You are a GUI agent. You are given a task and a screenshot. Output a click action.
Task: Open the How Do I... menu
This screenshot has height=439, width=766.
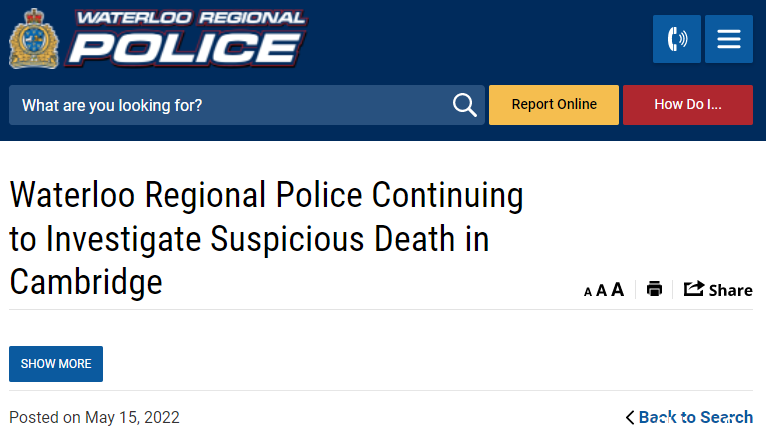pos(687,105)
